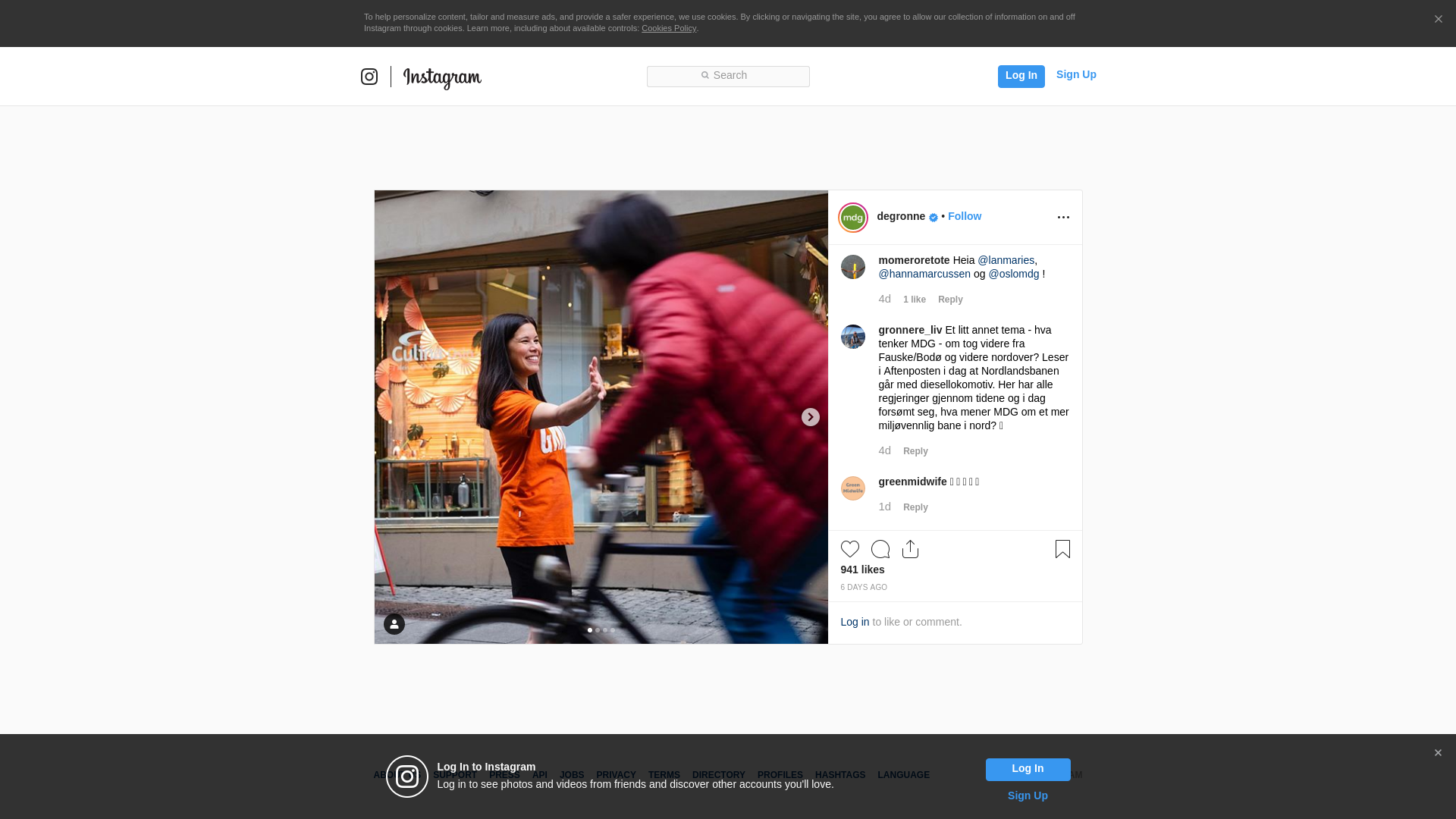Dismiss the cookie notice banner
The image size is (1456, 819).
[x=1438, y=20]
